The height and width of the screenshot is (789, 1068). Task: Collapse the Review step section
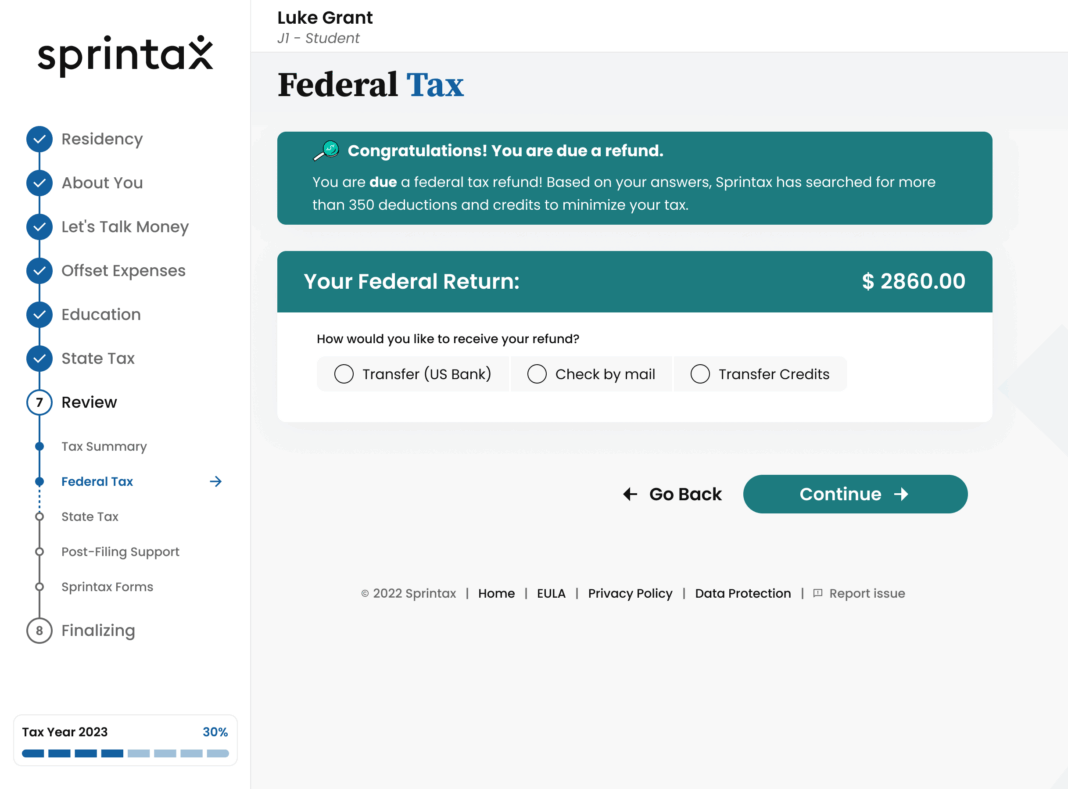click(x=39, y=402)
